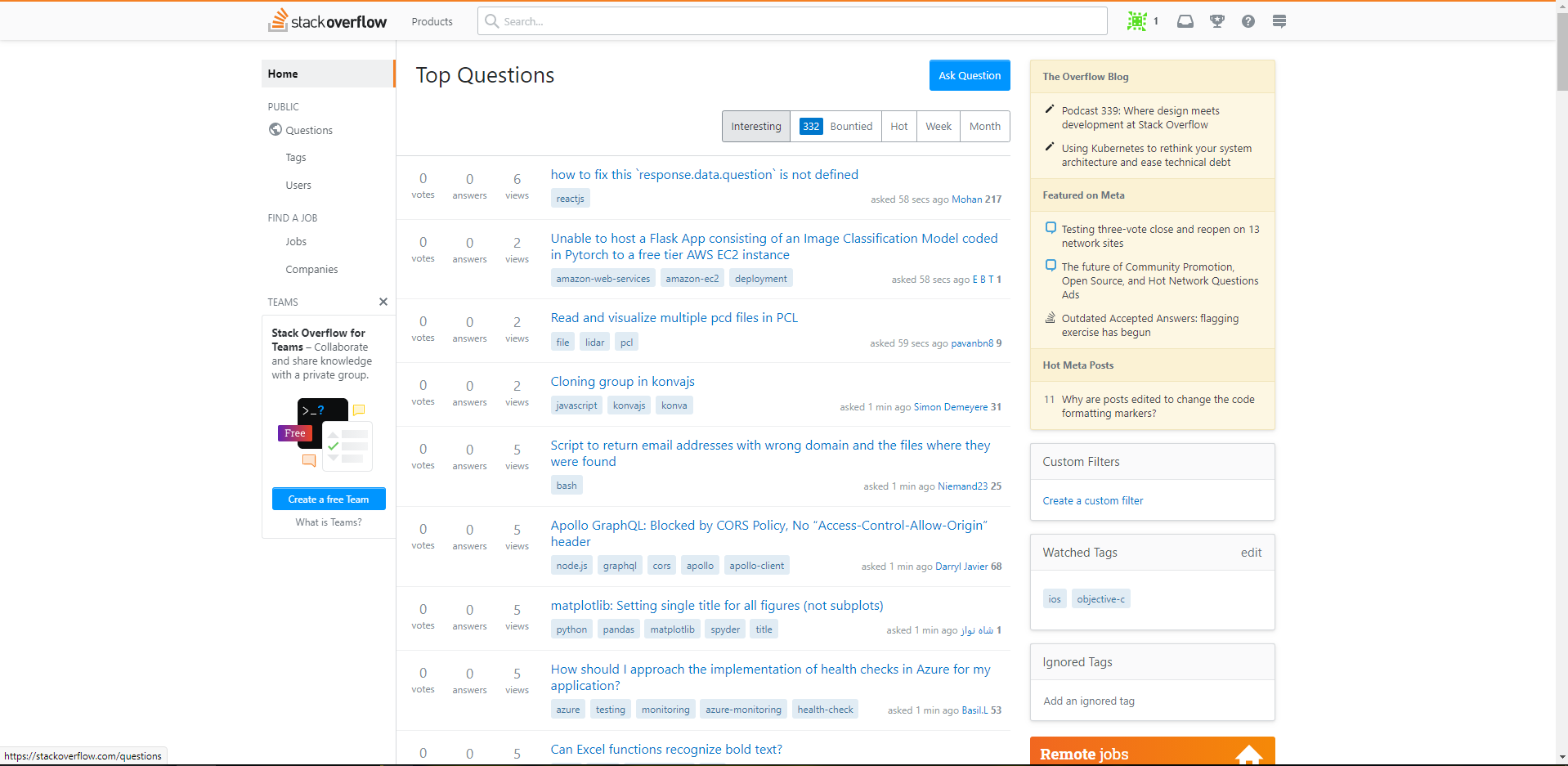Focus the Search input field
Viewport: 1568px width, 766px height.
[x=792, y=21]
